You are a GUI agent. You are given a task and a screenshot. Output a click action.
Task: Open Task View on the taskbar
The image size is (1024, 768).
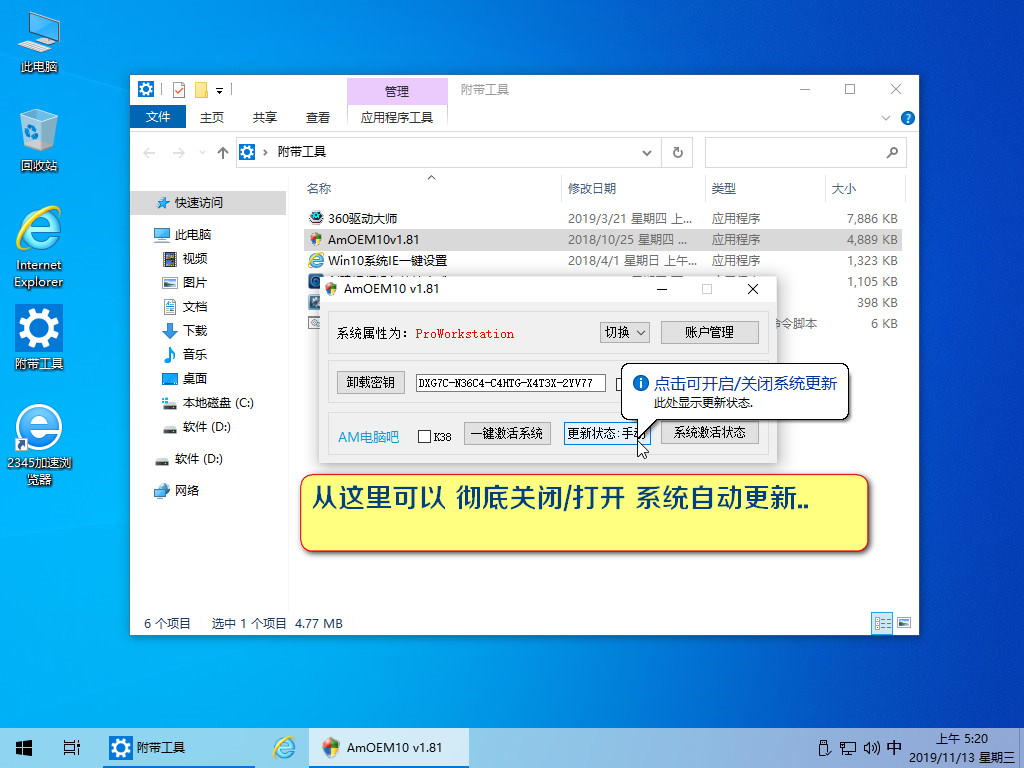(71, 748)
